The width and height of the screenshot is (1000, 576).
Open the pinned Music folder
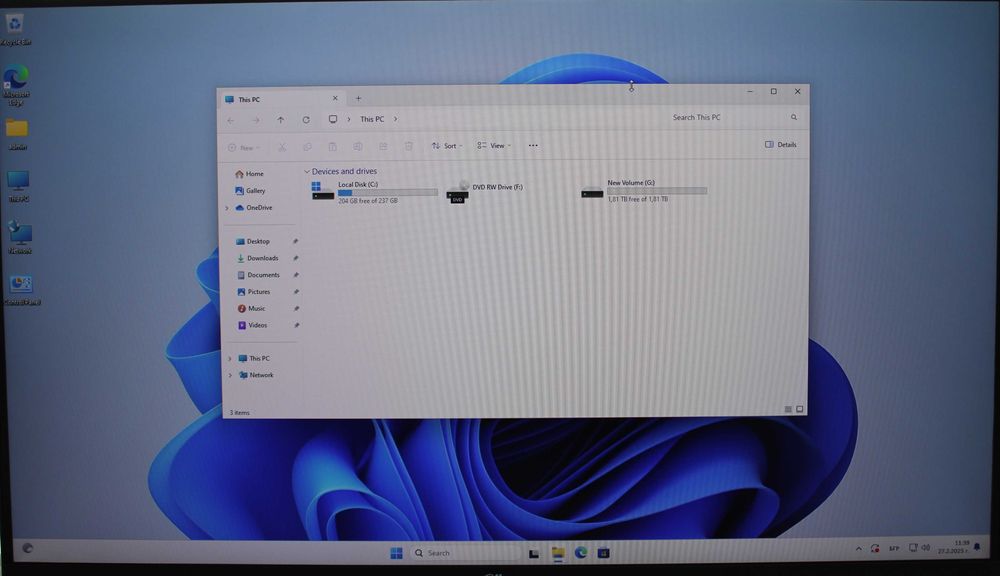click(x=251, y=308)
